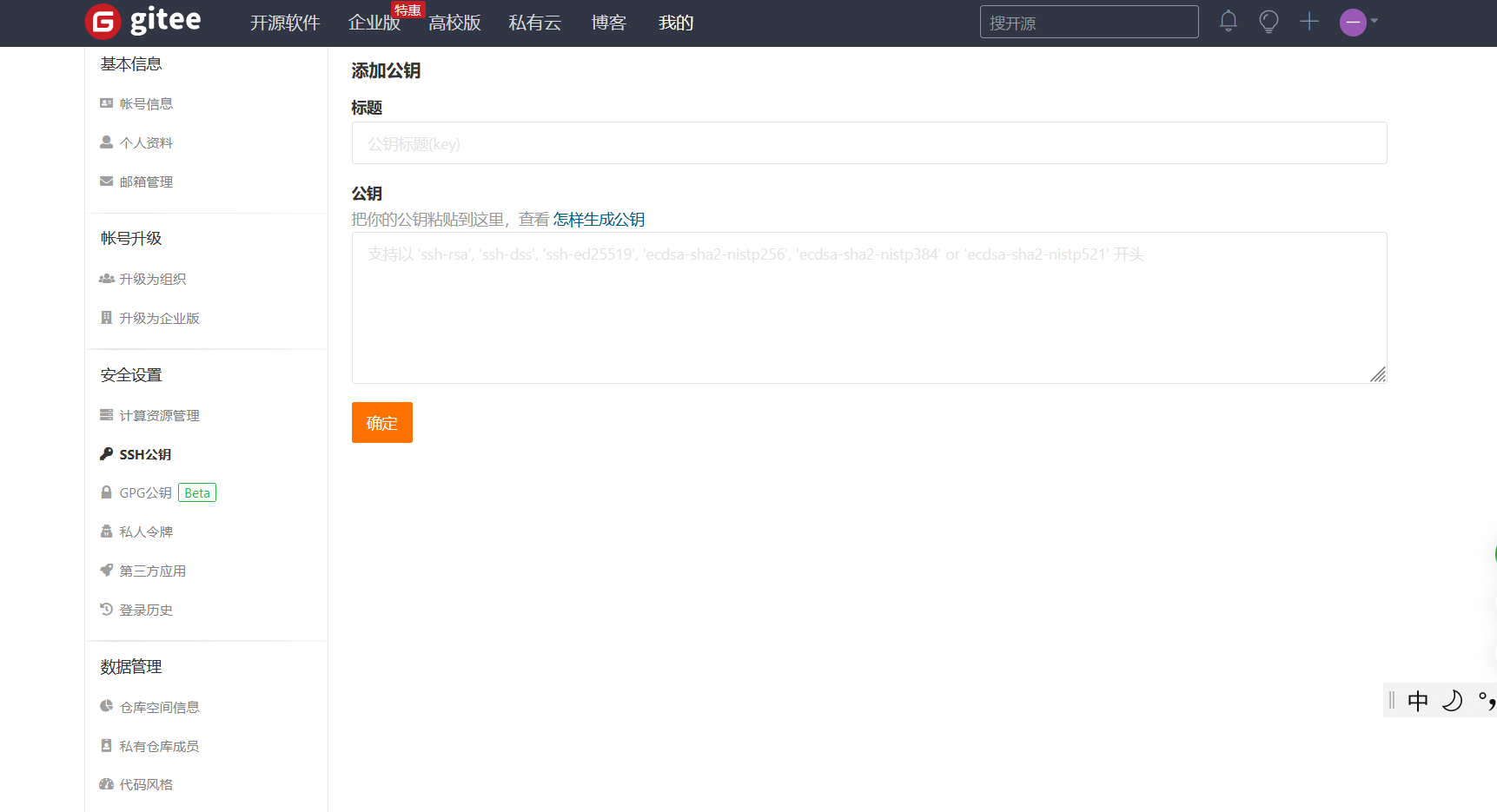The image size is (1497, 812).
Task: Open 代码风格 settings
Action: tap(146, 784)
